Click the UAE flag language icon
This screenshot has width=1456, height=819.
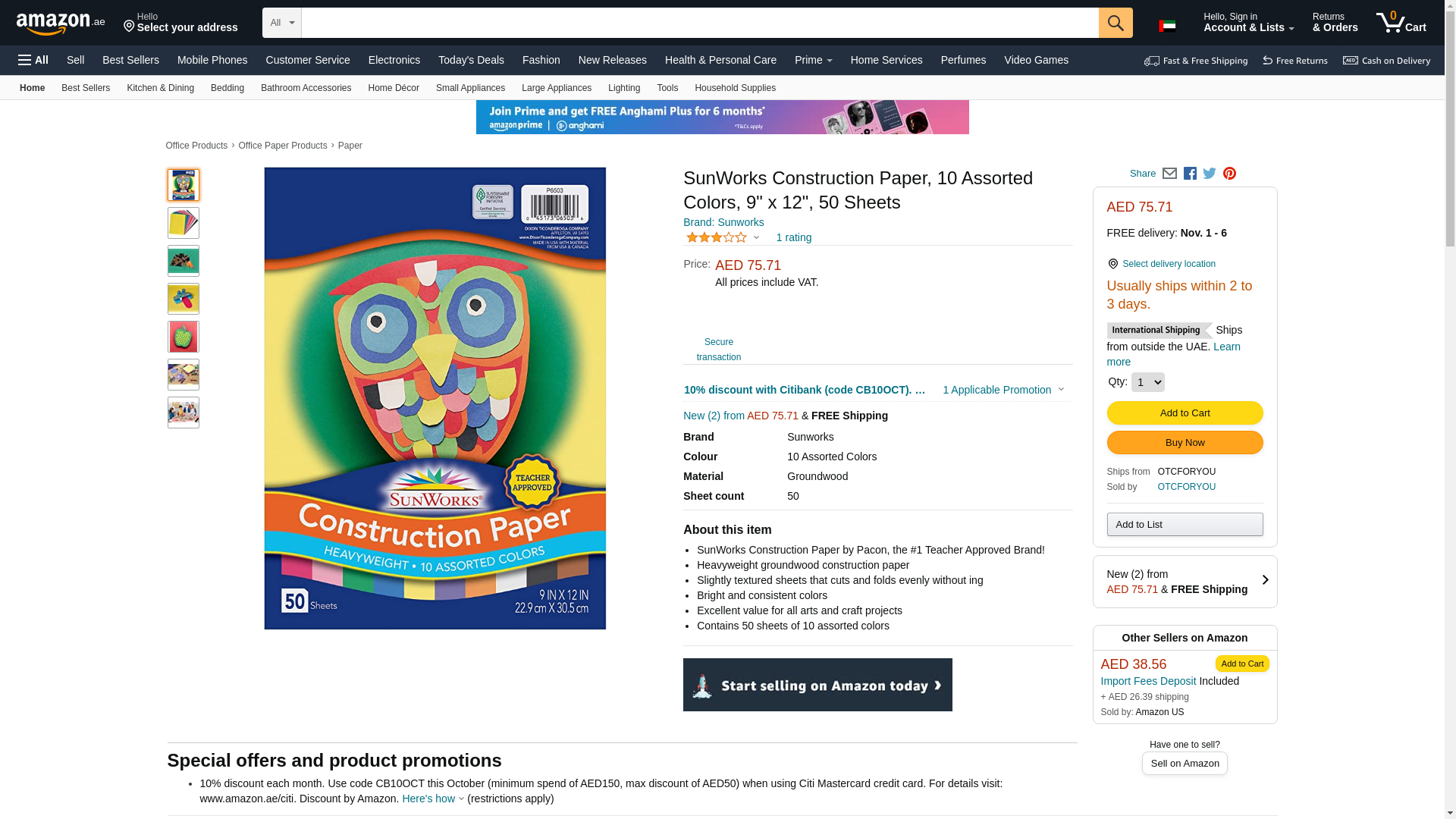(x=1167, y=26)
